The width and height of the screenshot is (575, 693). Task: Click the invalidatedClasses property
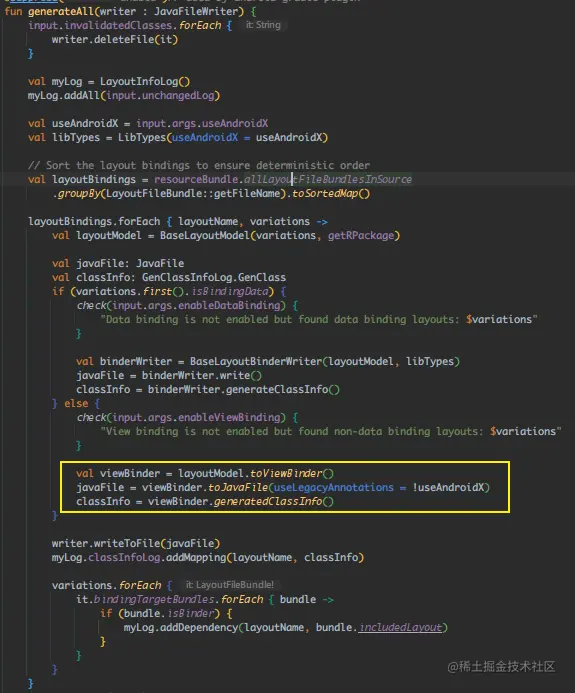(x=118, y=26)
